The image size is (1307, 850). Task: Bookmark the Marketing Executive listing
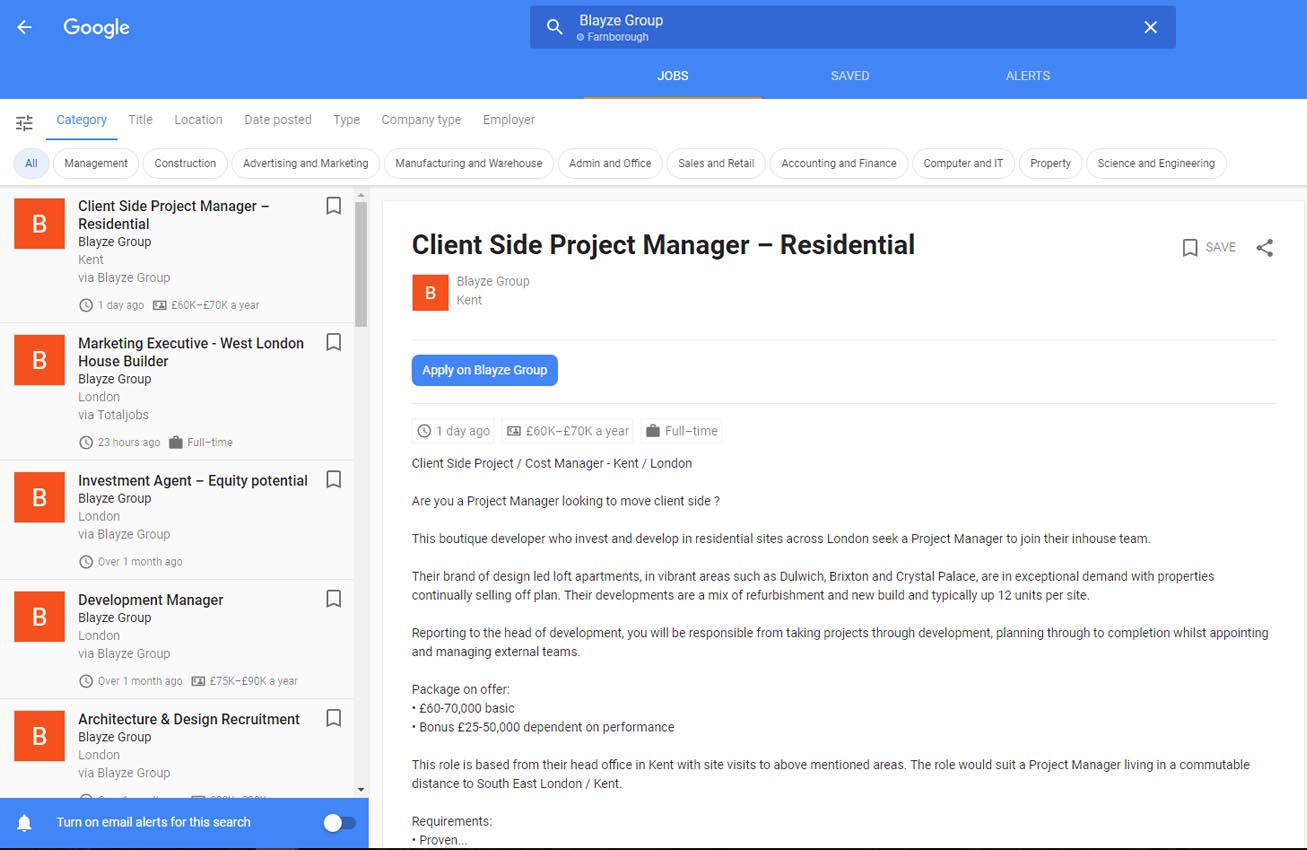pyautogui.click(x=334, y=343)
